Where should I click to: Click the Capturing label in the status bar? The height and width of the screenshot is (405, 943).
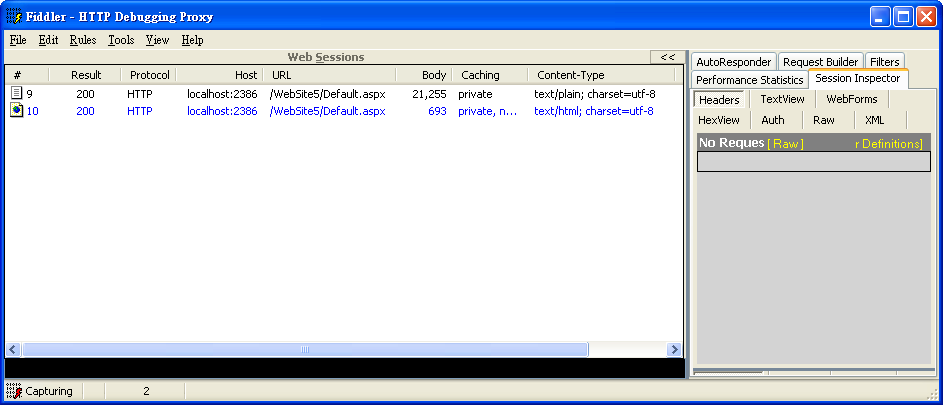[49, 391]
